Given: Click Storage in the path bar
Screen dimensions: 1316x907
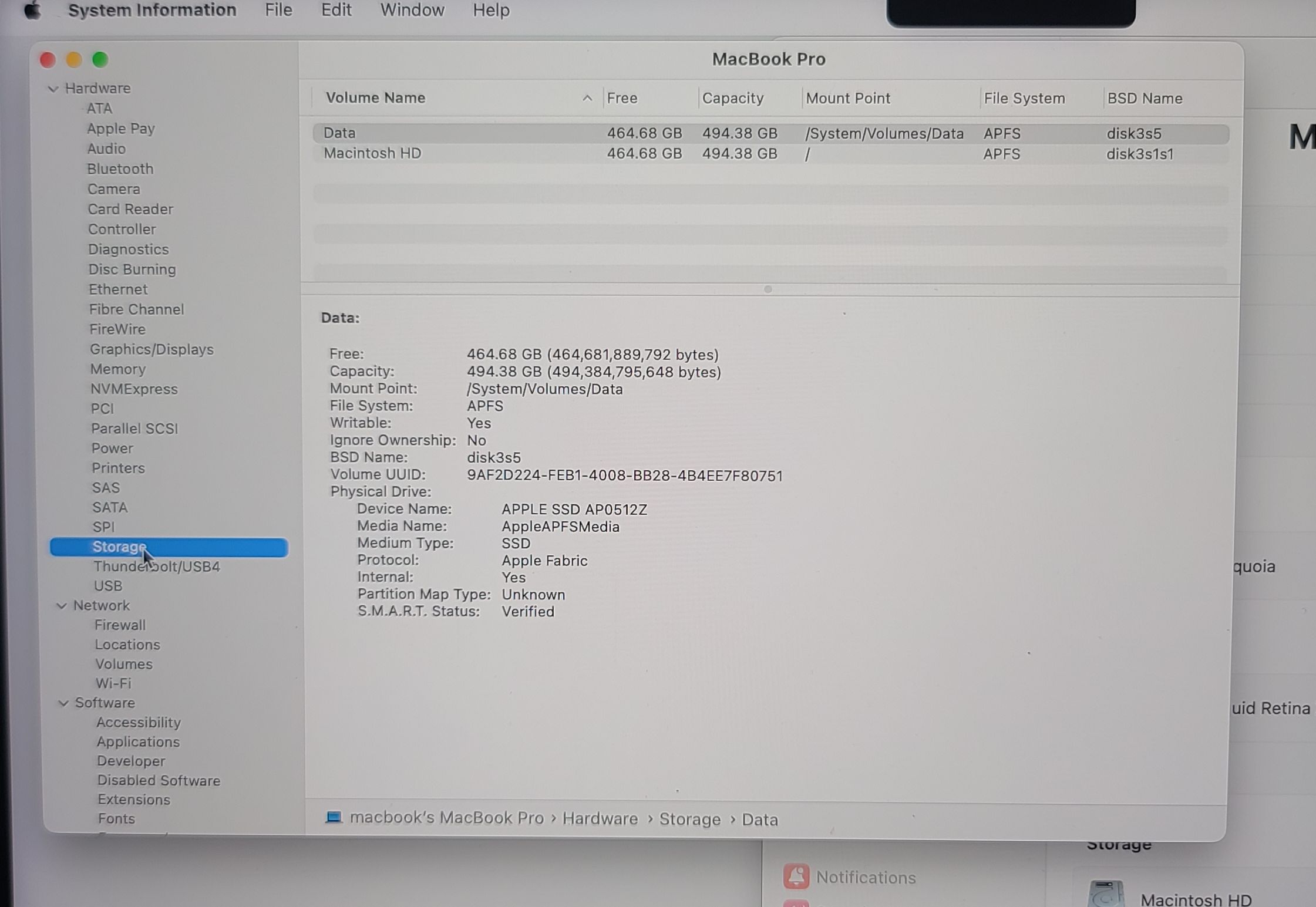Looking at the screenshot, I should pyautogui.click(x=689, y=819).
